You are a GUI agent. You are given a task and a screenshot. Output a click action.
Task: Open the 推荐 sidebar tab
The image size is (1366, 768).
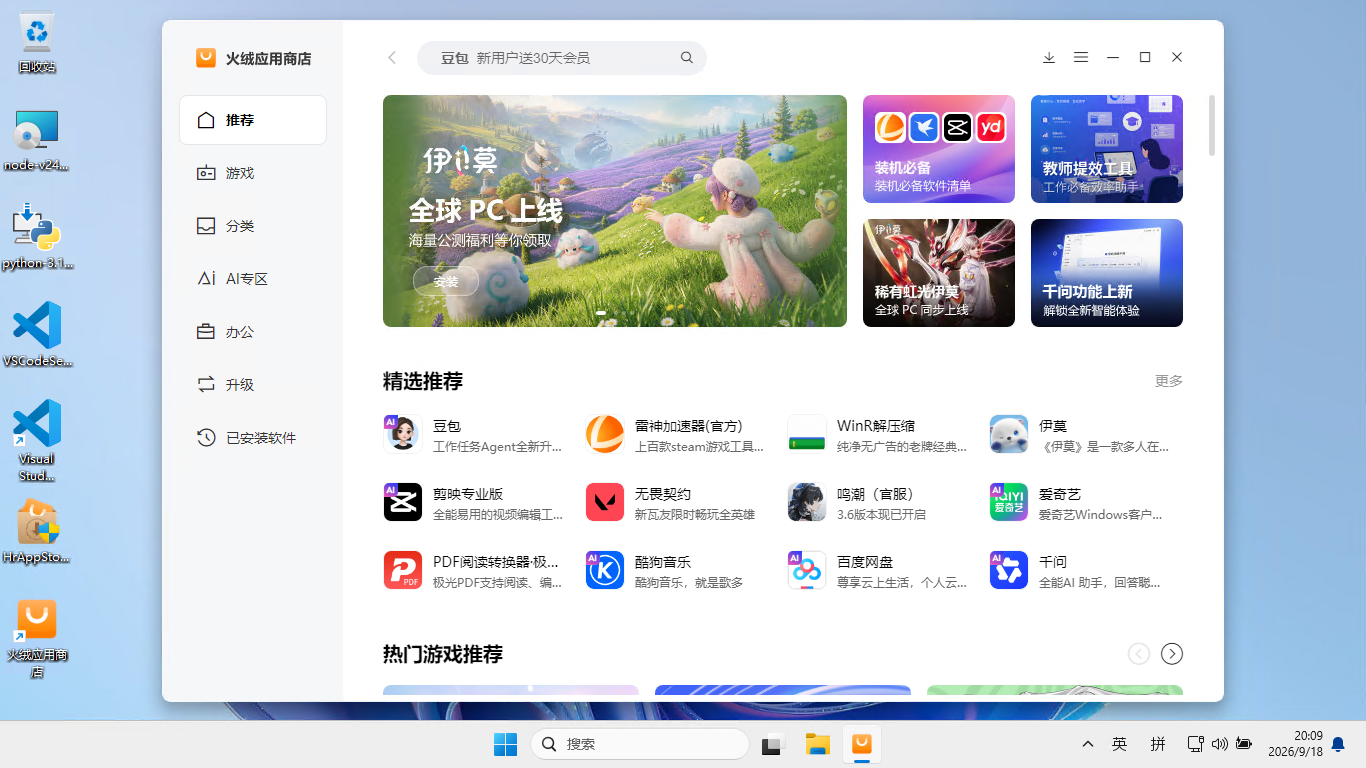(x=253, y=120)
